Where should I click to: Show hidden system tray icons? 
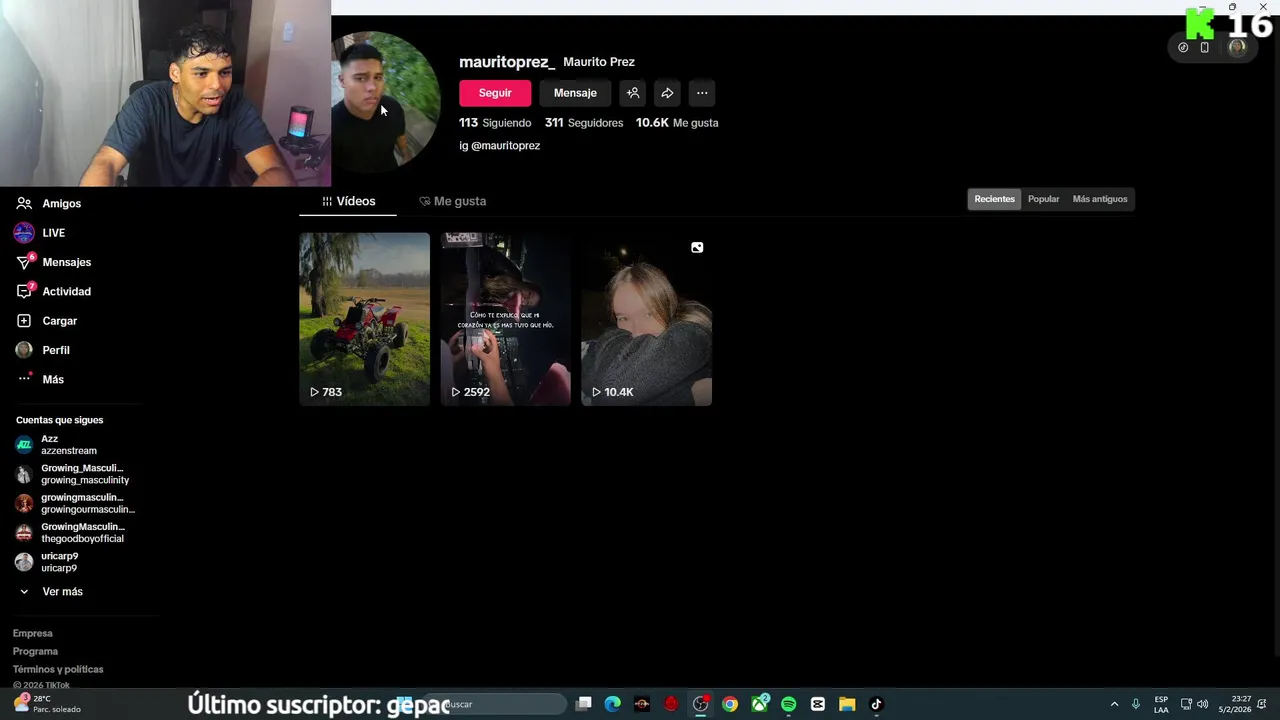tap(1114, 704)
